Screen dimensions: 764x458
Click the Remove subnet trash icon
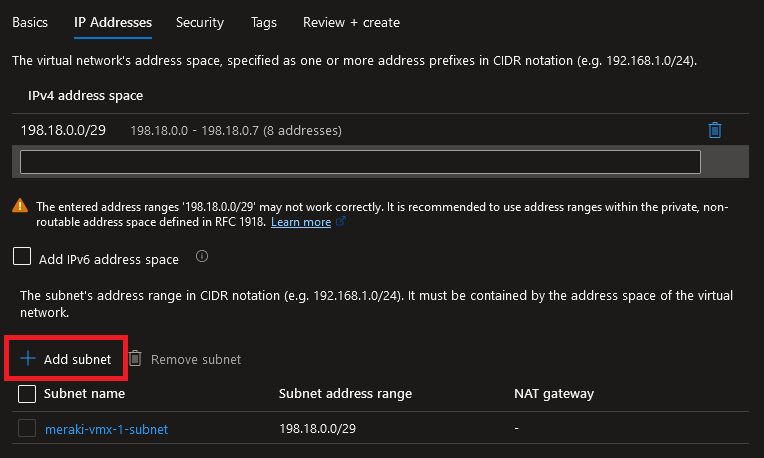click(135, 359)
